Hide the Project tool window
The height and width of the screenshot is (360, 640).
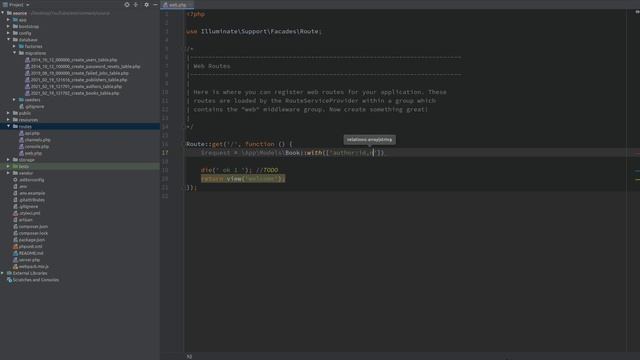point(156,4)
